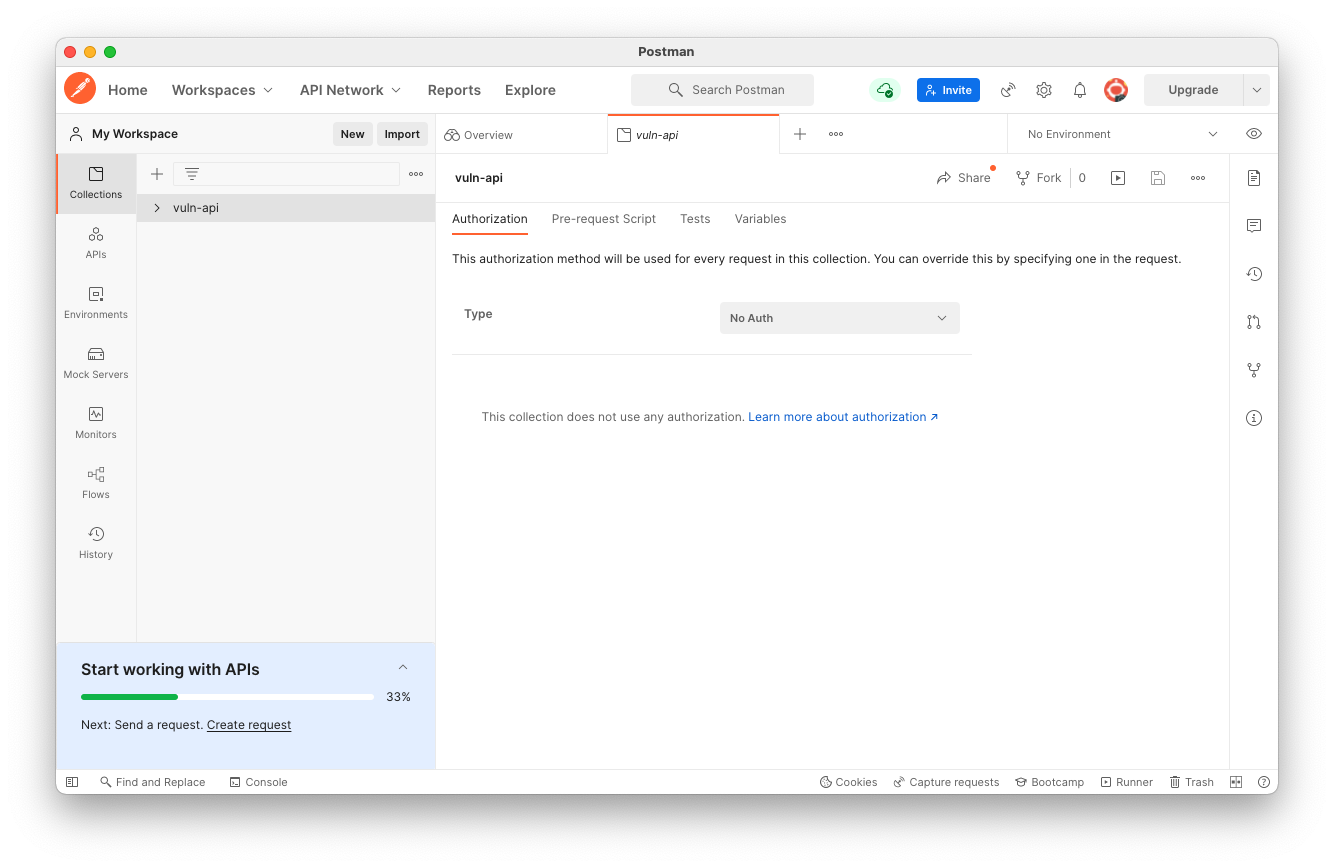Image resolution: width=1334 pixels, height=868 pixels.
Task: Open the Collections sidebar section
Action: [96, 183]
